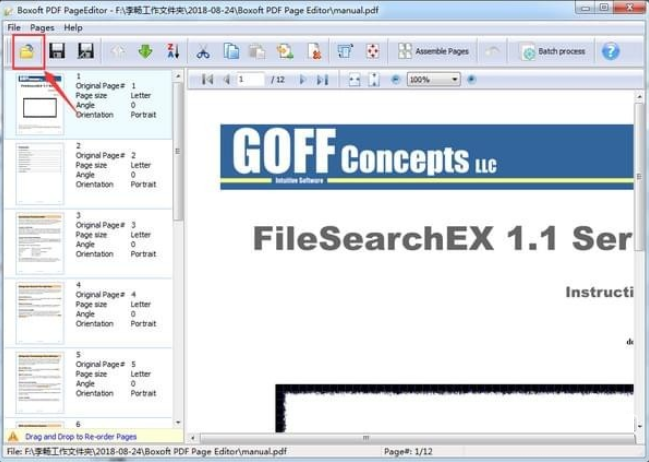Move page up with the grayed up arrow

[x=118, y=51]
